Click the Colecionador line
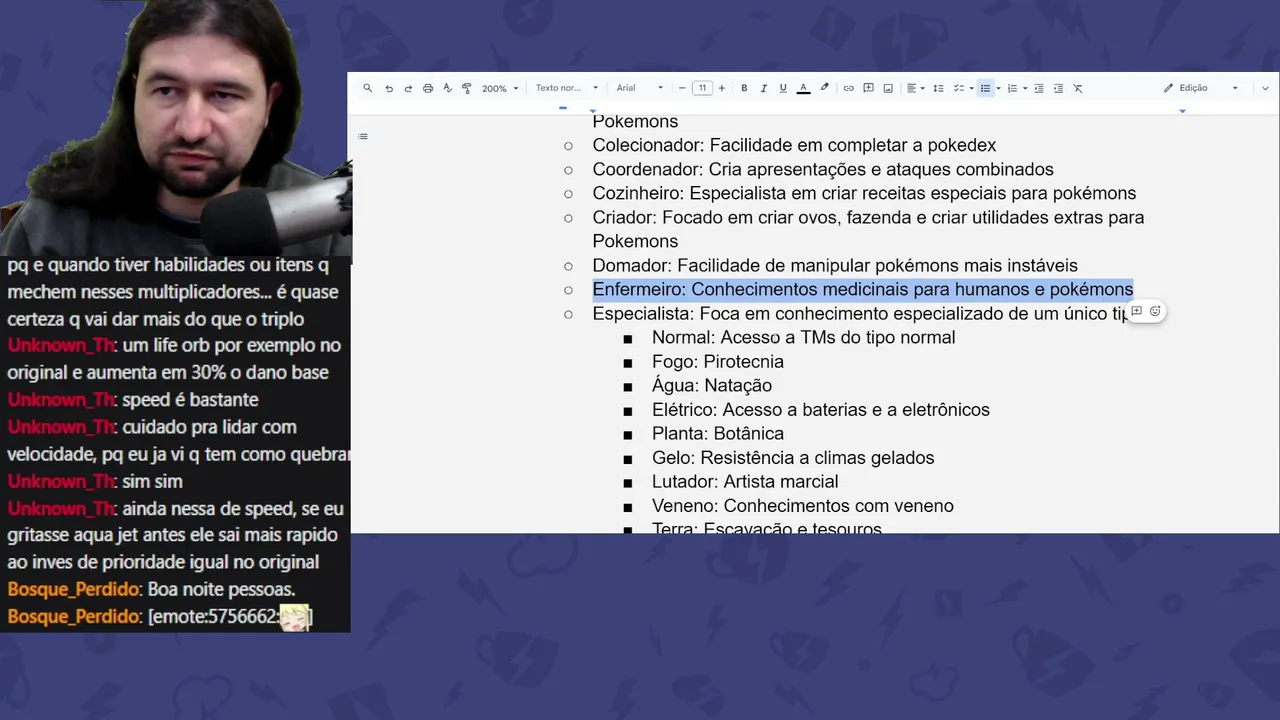Image resolution: width=1280 pixels, height=720 pixels. (794, 145)
